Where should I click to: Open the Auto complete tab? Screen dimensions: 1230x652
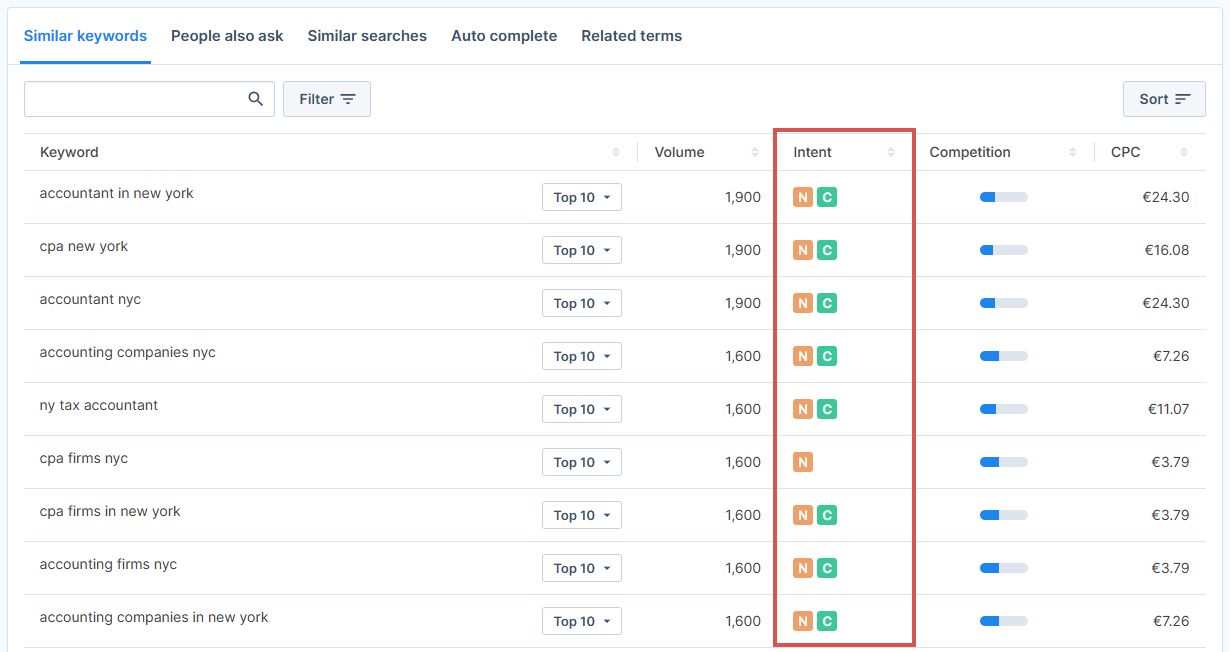click(504, 36)
